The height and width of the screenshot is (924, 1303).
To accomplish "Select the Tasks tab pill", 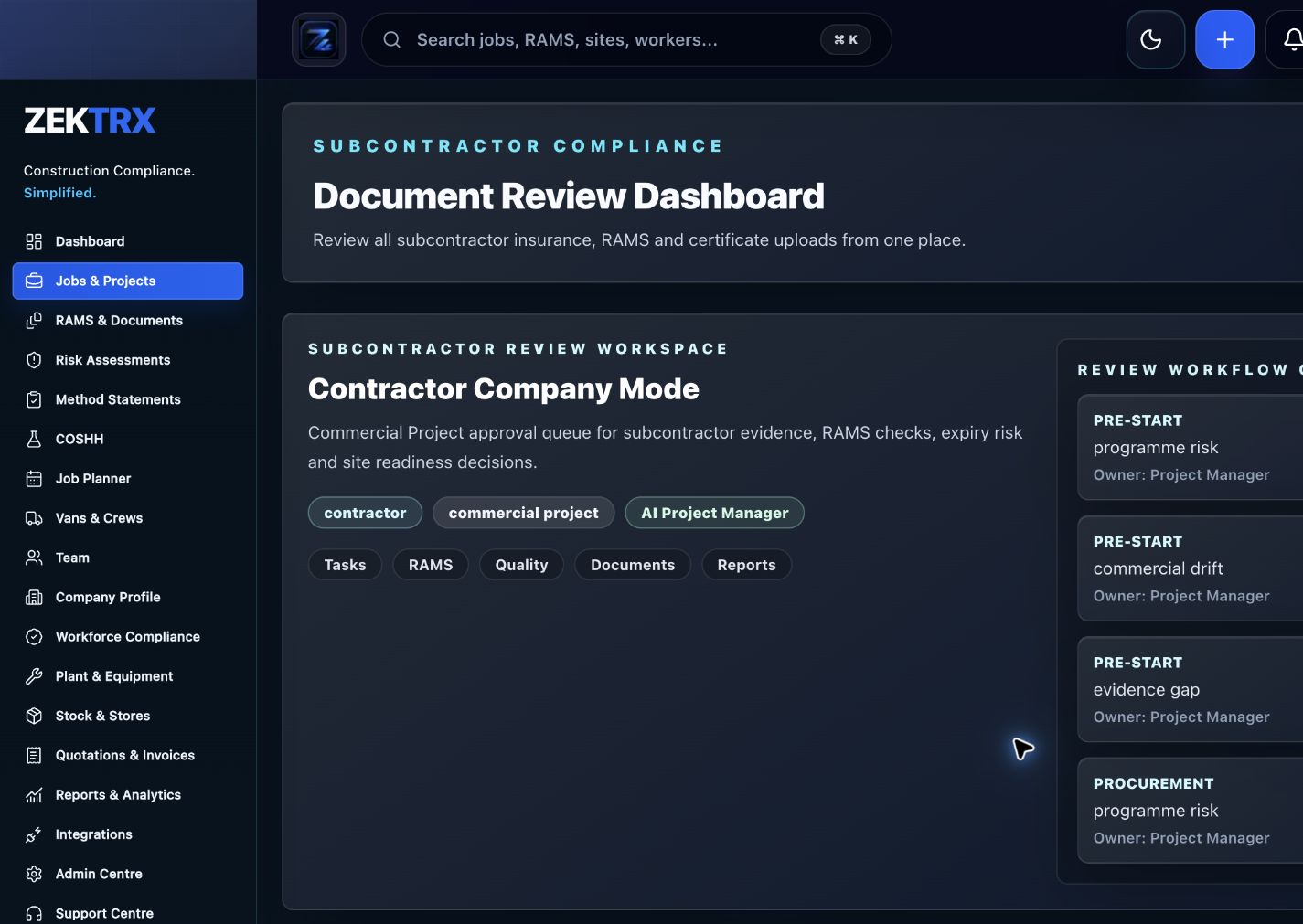I will click(345, 565).
